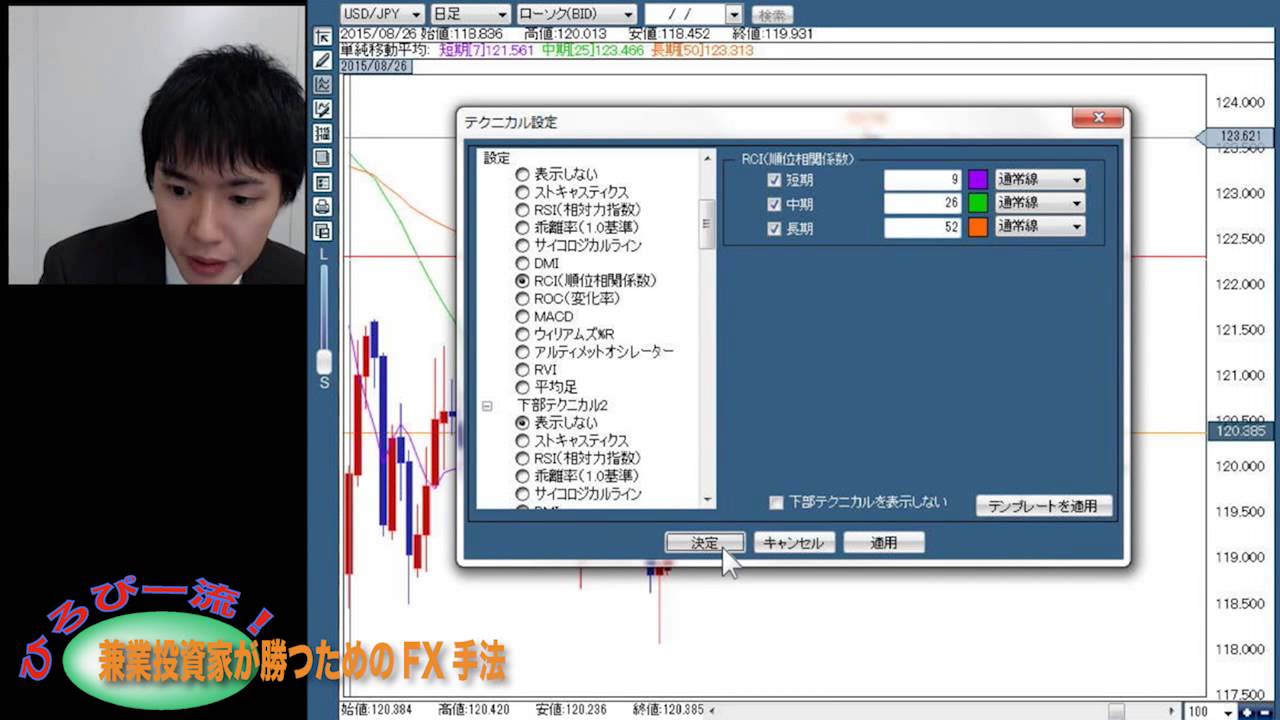Toggle the 短期 checkbox
The width and height of the screenshot is (1280, 720).
773,180
